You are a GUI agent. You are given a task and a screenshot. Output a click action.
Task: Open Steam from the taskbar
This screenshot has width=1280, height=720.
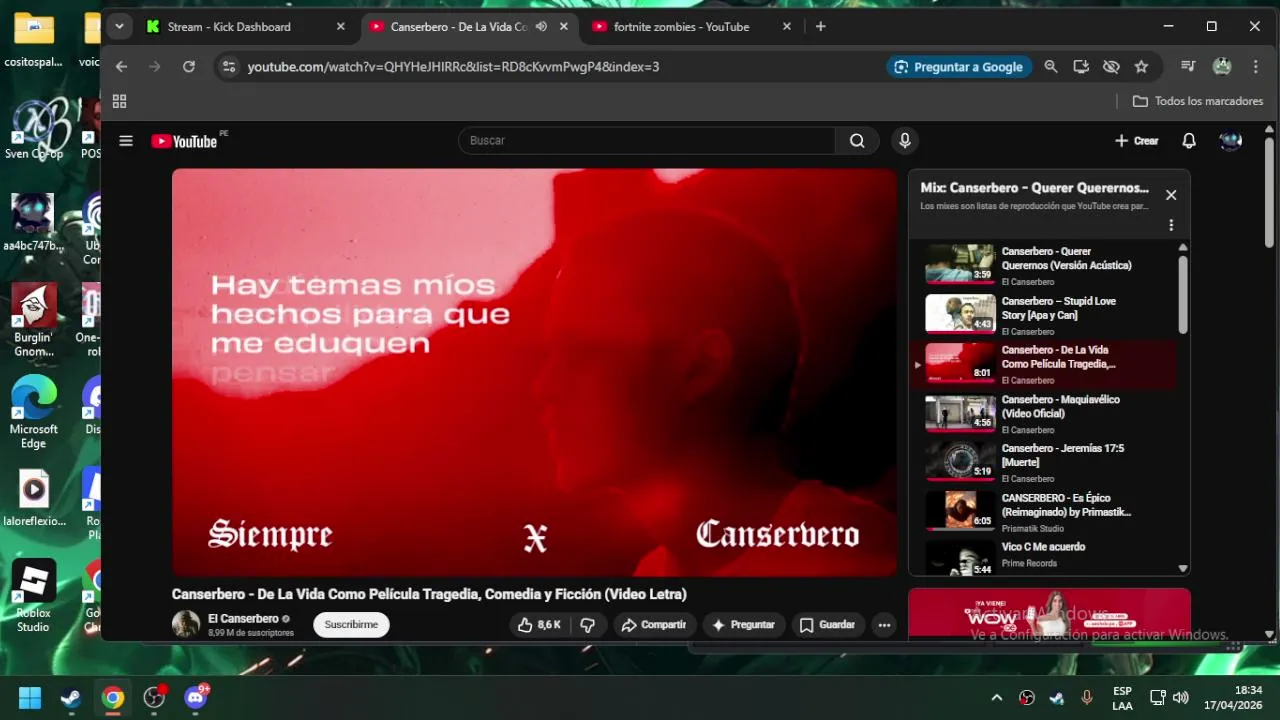tap(71, 697)
